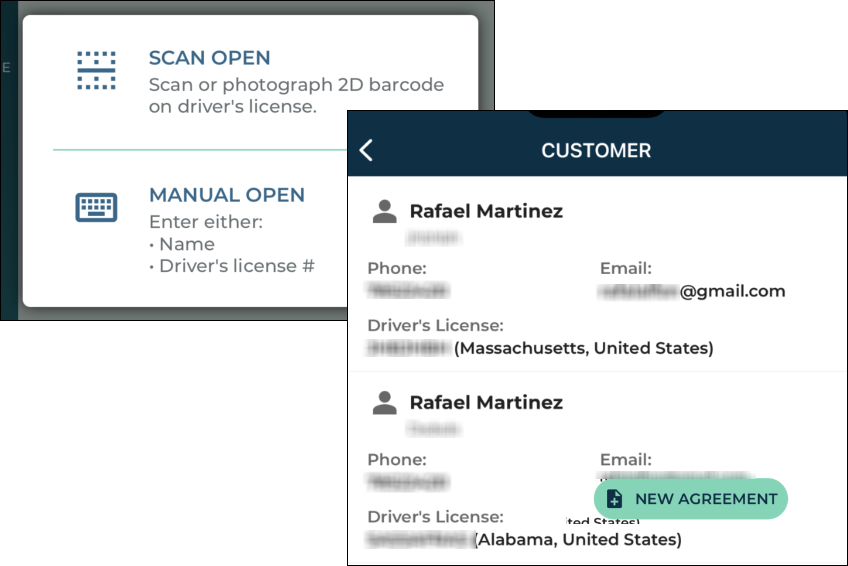Select the SCAN OPEN option title
Screen dimensions: 848x566
209,58
